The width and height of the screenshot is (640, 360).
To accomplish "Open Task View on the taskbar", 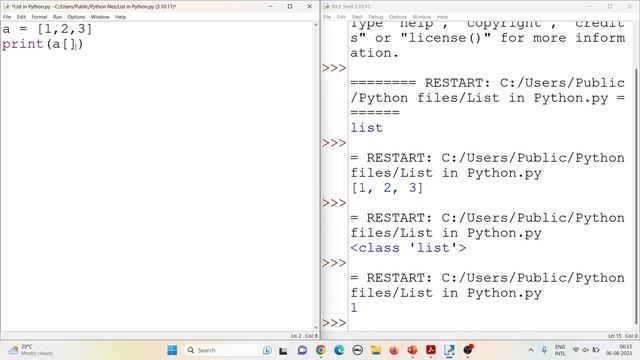I will point(283,350).
